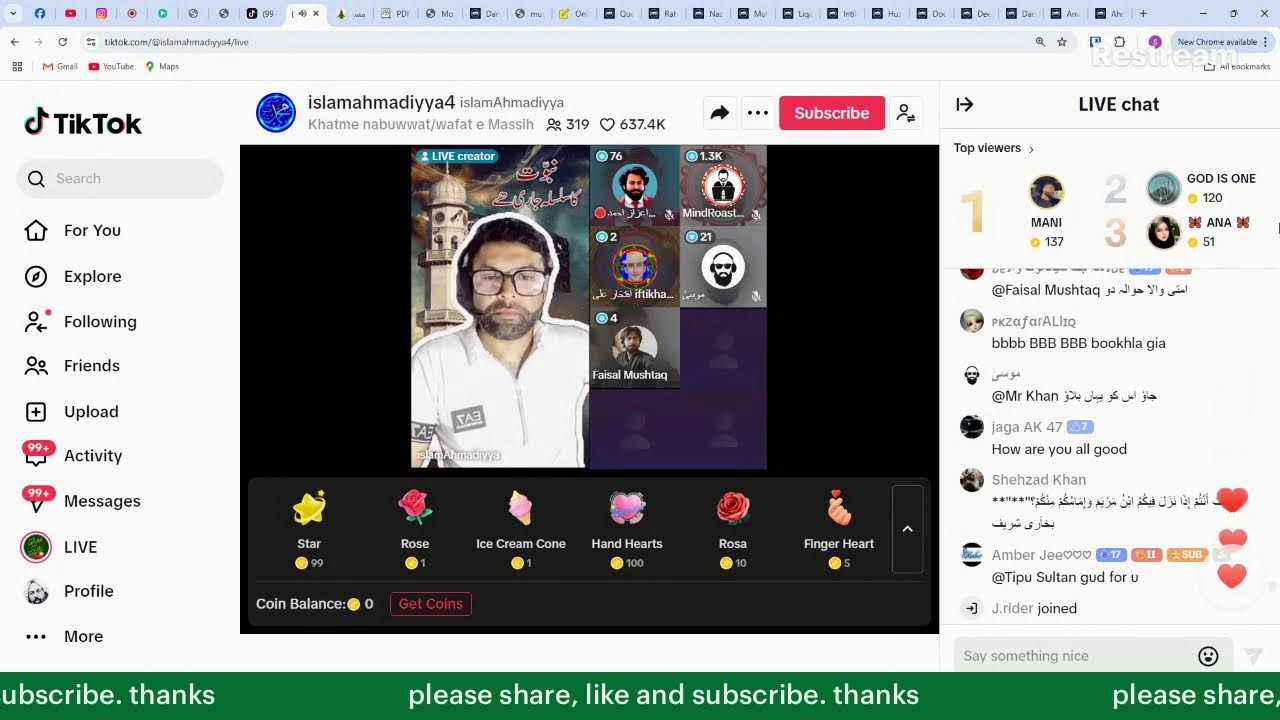Viewport: 1280px width, 720px height.
Task: Subscribe to islamahmadiyya4
Action: tap(832, 113)
